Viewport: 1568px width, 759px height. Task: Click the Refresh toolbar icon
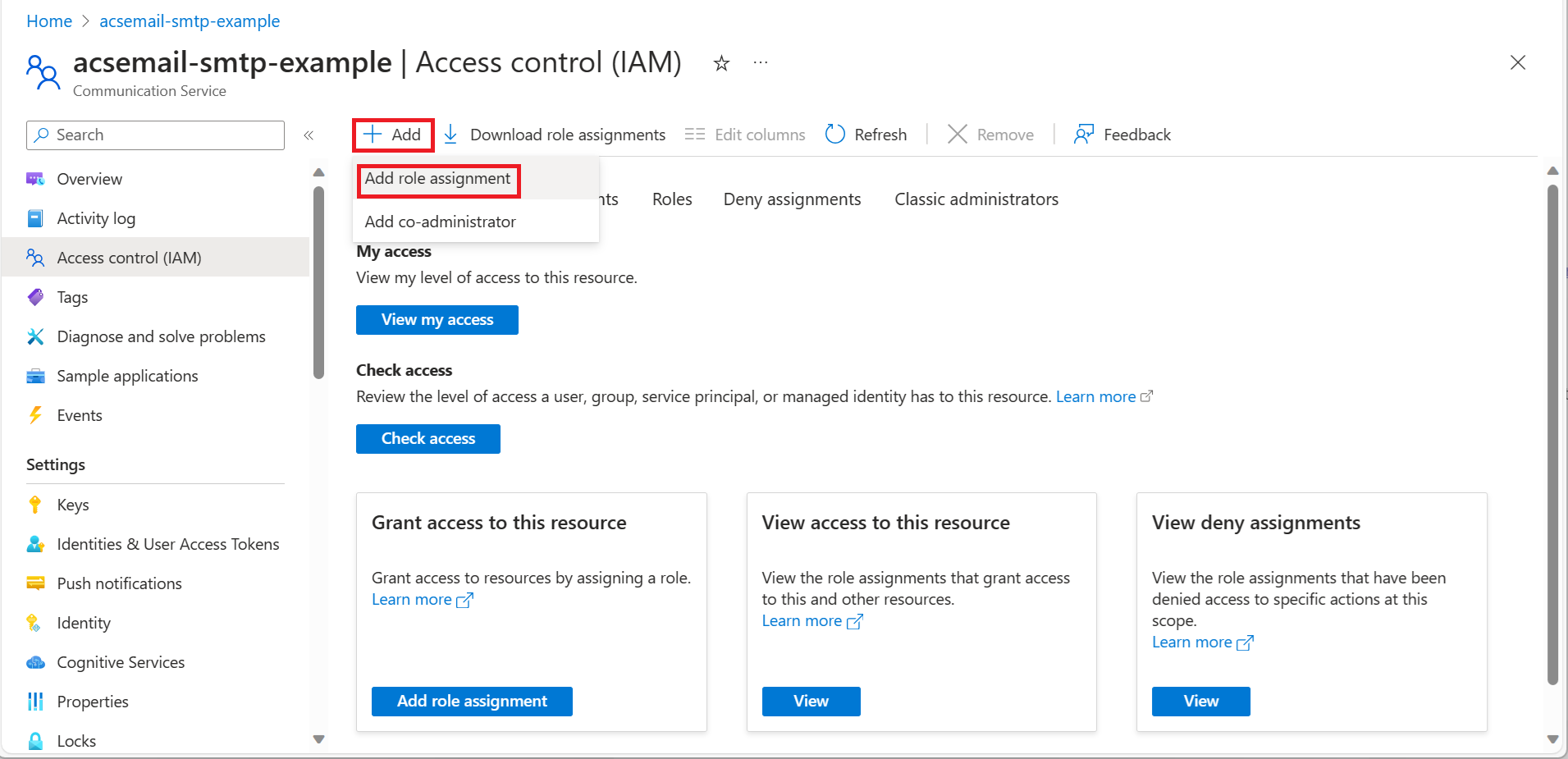click(834, 135)
